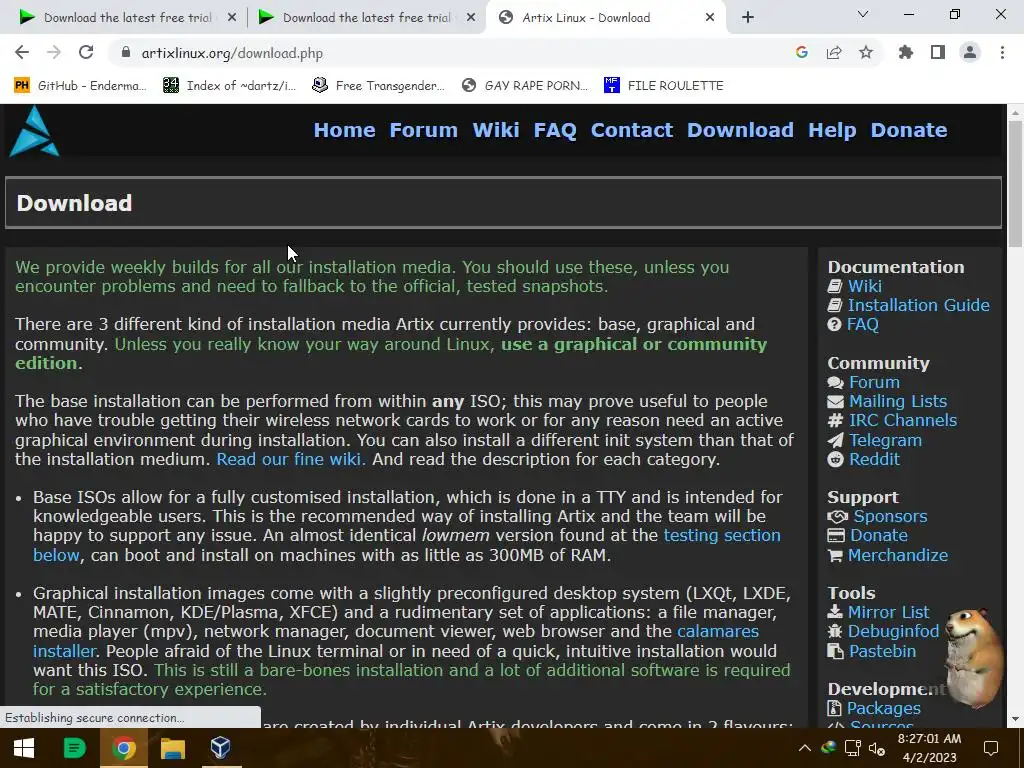The image size is (1024, 768).
Task: Reload the page with the refresh icon
Action: (86, 53)
